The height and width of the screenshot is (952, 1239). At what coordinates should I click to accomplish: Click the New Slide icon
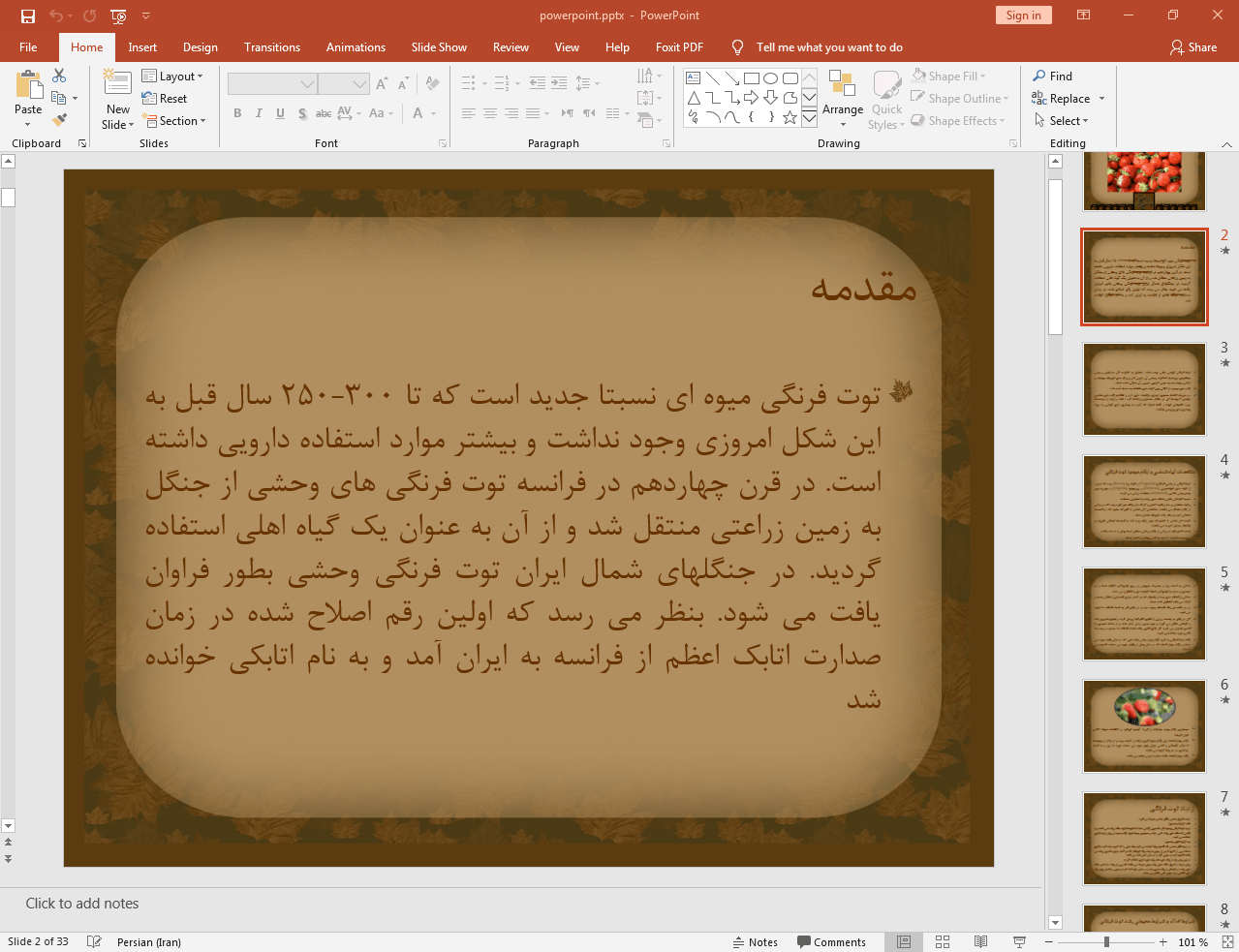click(117, 84)
